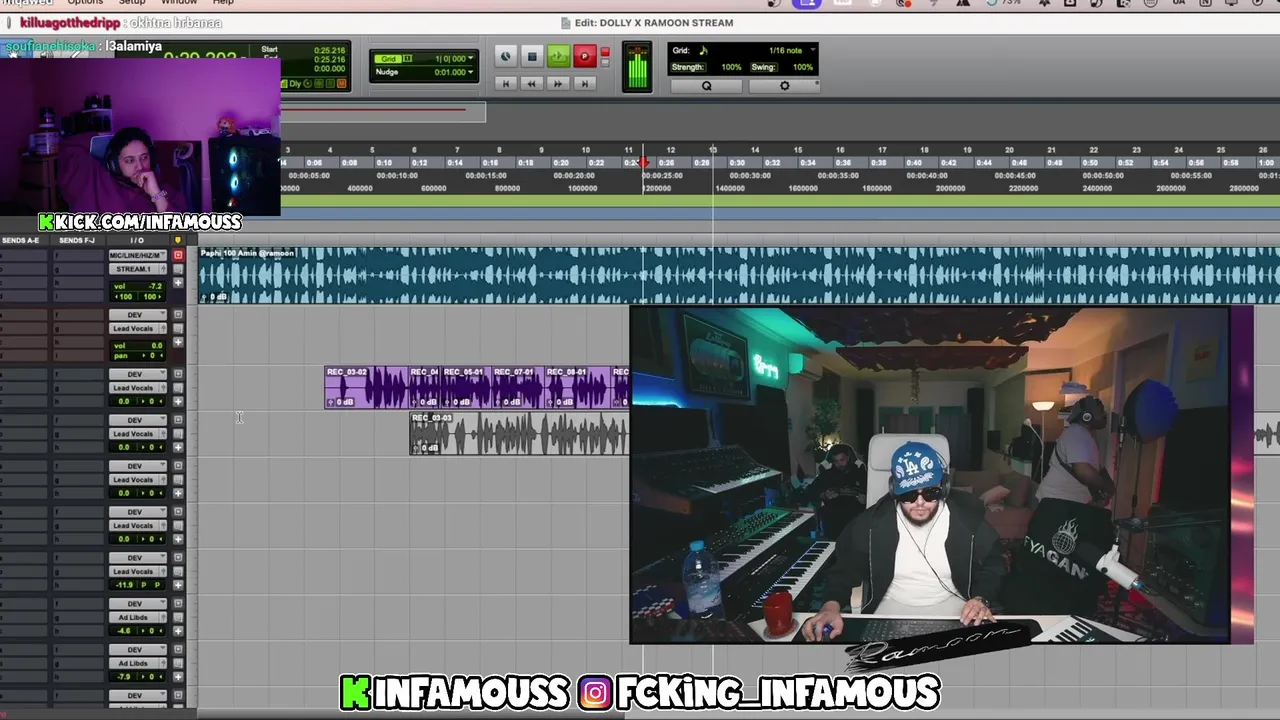The height and width of the screenshot is (720, 1280).
Task: Select the REC_05-01 purple clip
Action: click(466, 387)
